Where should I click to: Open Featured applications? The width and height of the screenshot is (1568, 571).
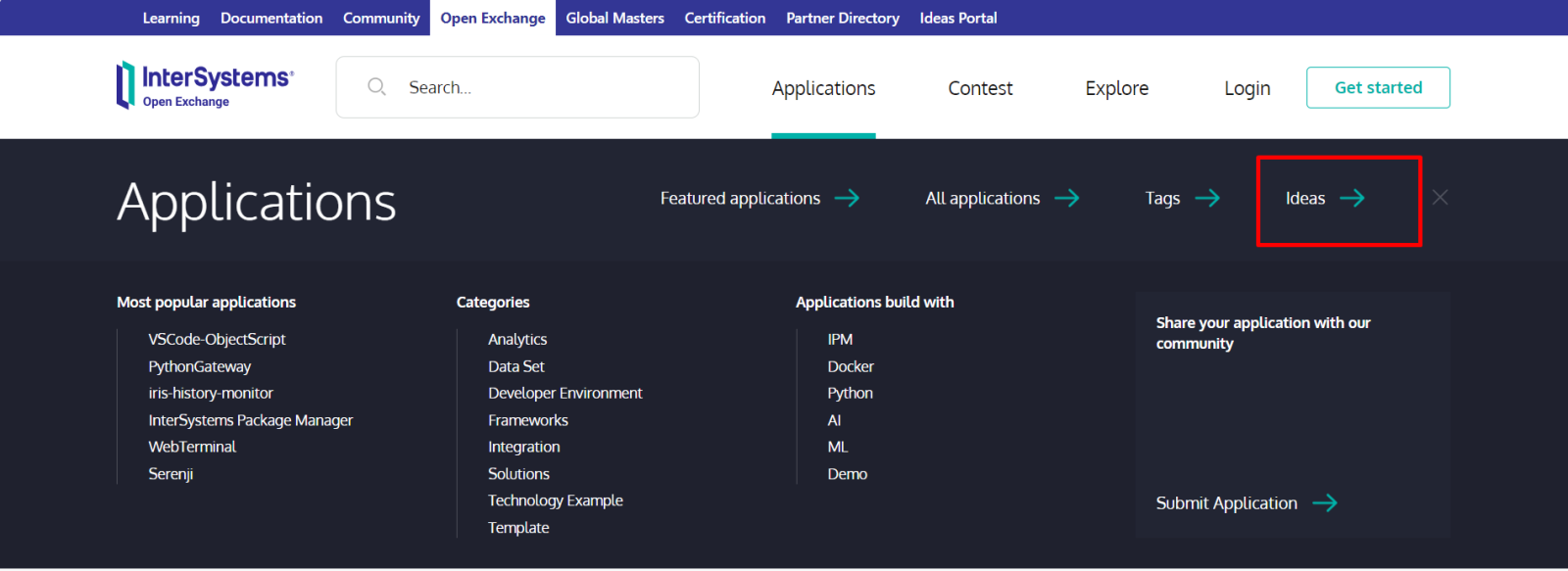click(740, 198)
